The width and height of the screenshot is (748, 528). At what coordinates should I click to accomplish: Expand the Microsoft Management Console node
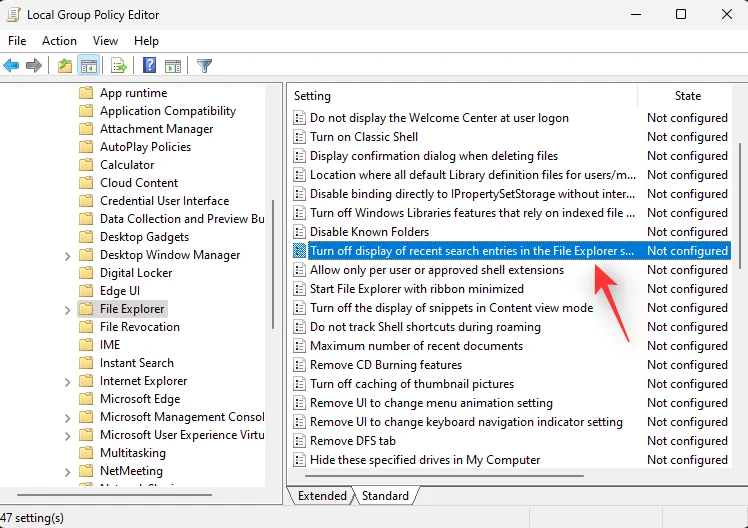point(67,418)
